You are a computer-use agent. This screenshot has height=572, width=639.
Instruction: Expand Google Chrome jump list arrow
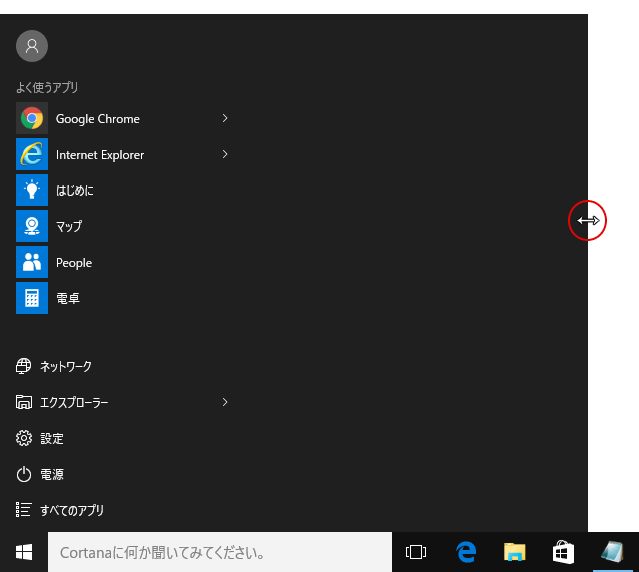click(x=225, y=118)
